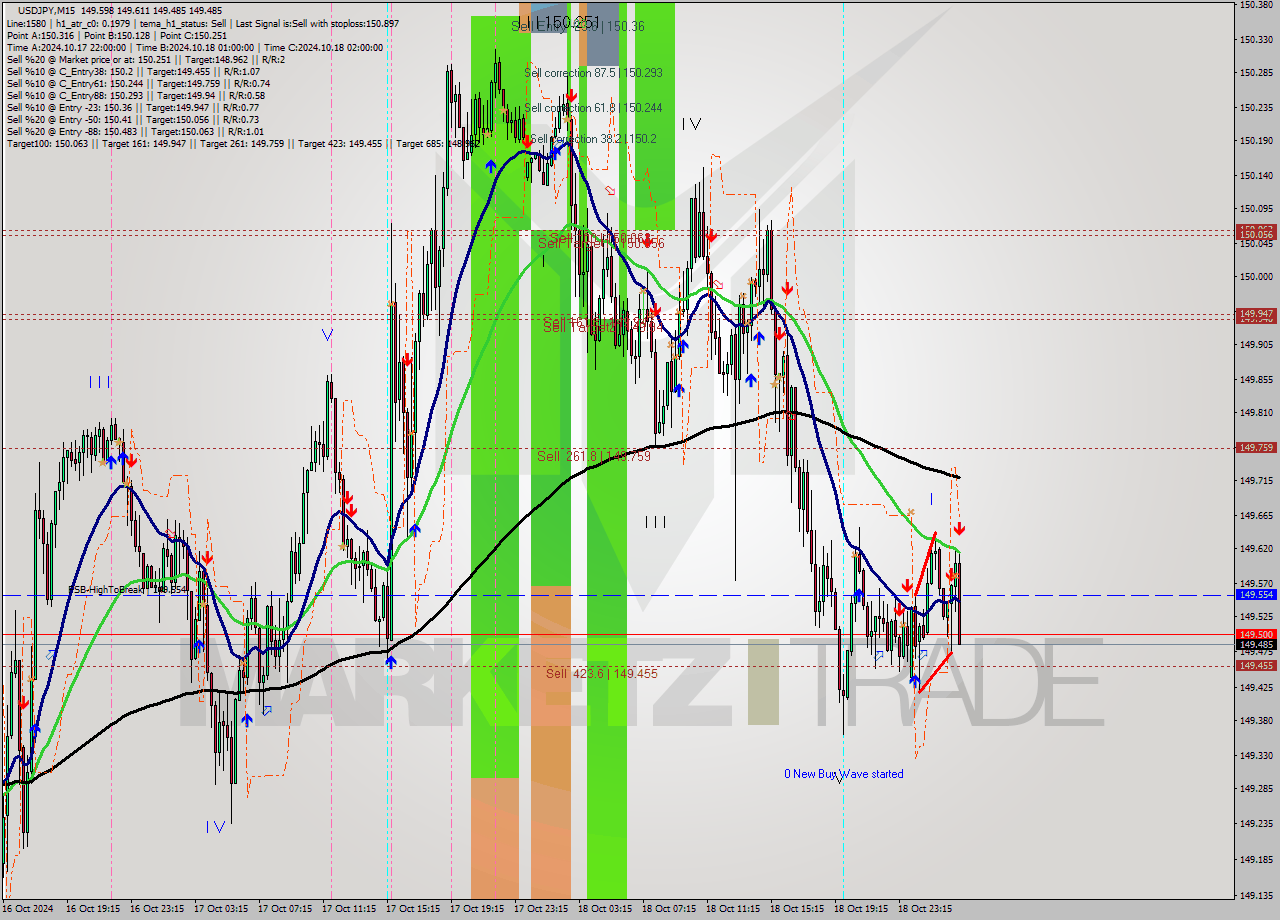Viewport: 1280px width, 920px height.
Task: Click the '16 Oct 2024' time axis label
Action: 27,909
